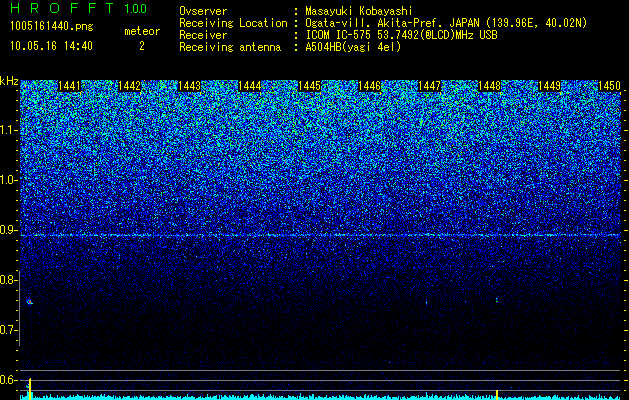The width and height of the screenshot is (629, 400).
Task: Click the 1447 time marker
Action: click(x=430, y=86)
